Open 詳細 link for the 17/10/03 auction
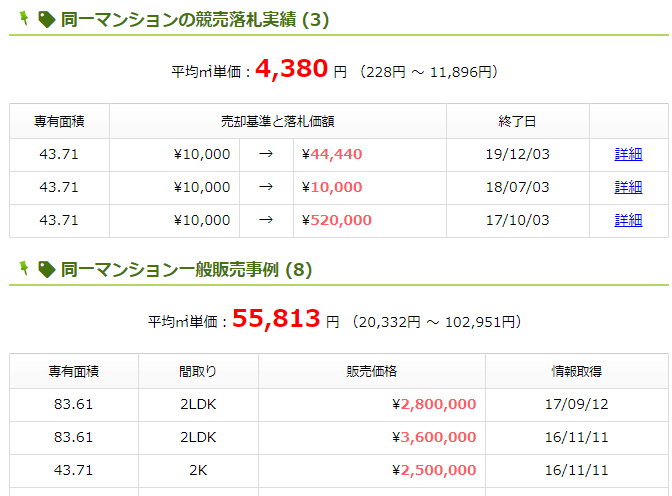Viewport: 672px width, 496px height. tap(628, 220)
